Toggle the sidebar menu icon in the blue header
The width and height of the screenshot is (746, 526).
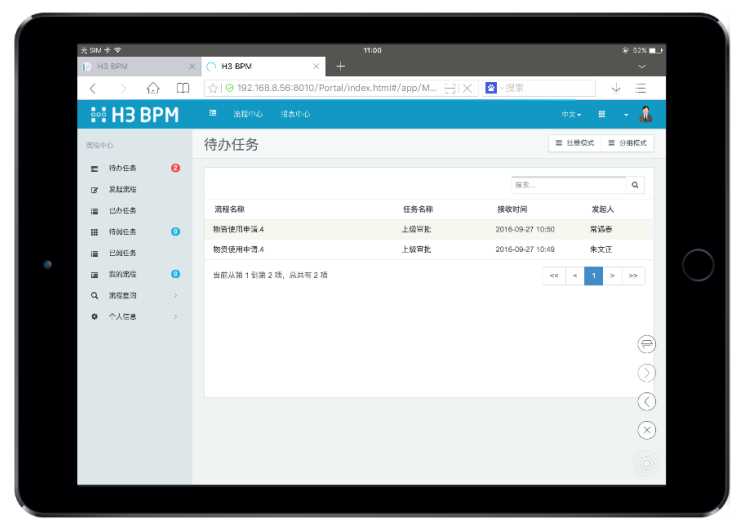213,113
